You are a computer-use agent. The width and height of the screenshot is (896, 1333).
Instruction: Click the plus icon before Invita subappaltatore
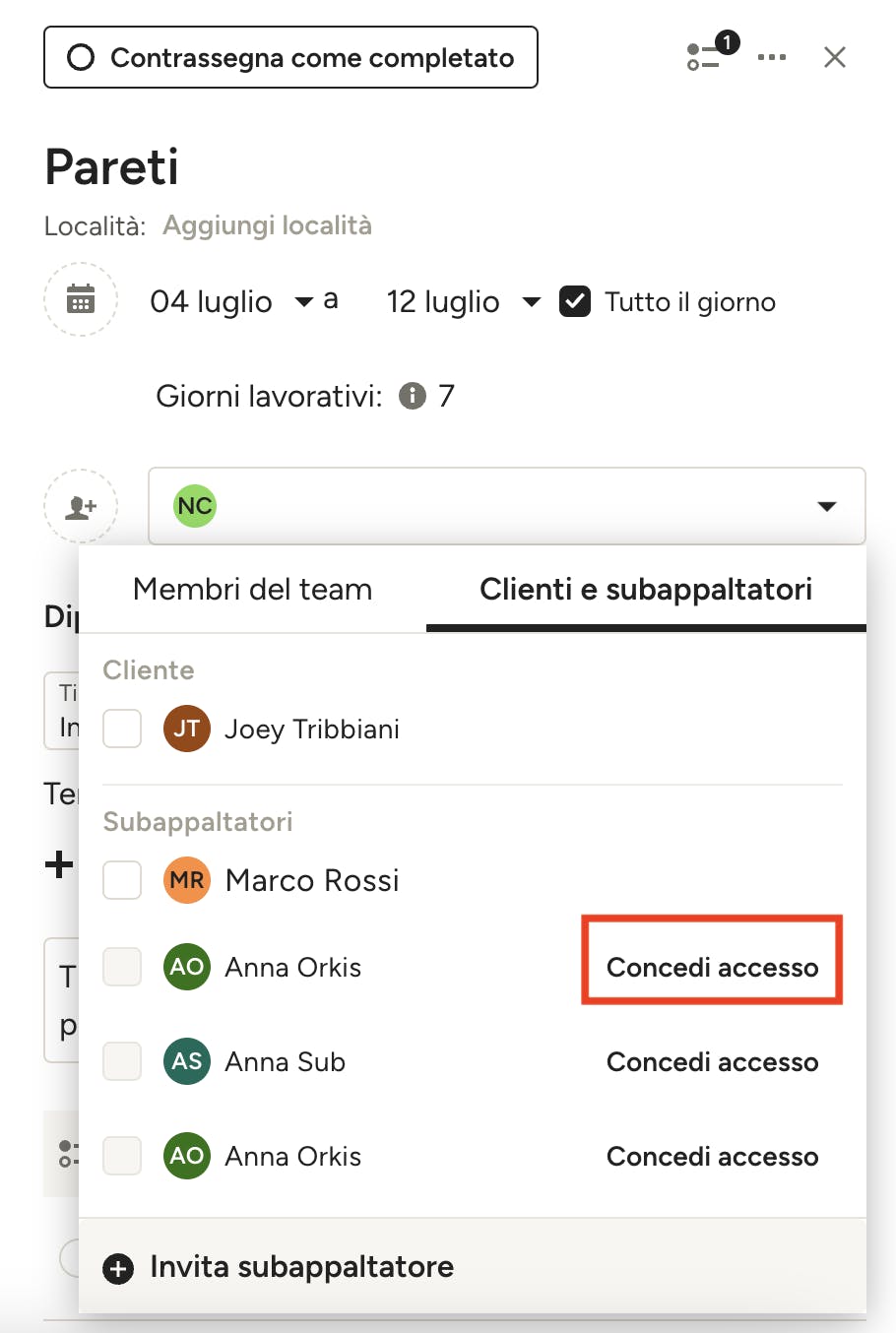coord(118,1269)
